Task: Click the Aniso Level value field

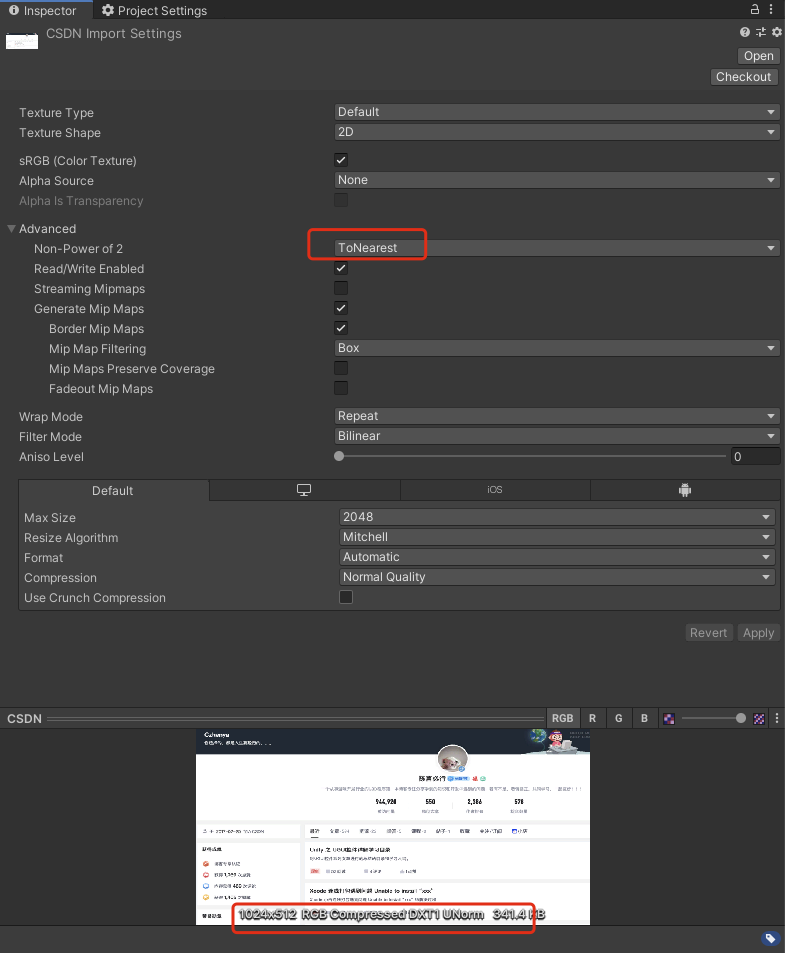Action: pyautogui.click(x=755, y=456)
